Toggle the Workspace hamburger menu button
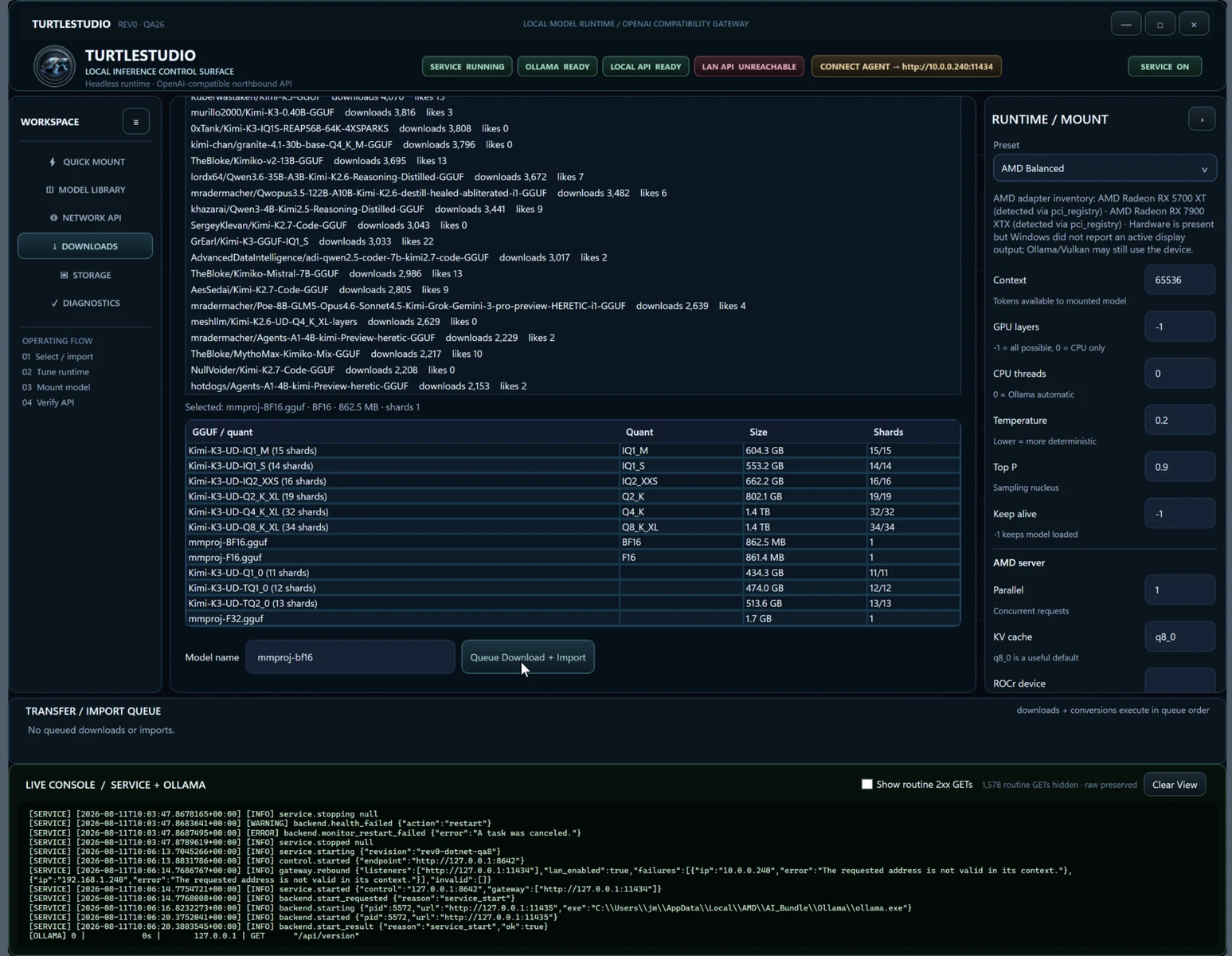The width and height of the screenshot is (1232, 956). pyautogui.click(x=136, y=122)
